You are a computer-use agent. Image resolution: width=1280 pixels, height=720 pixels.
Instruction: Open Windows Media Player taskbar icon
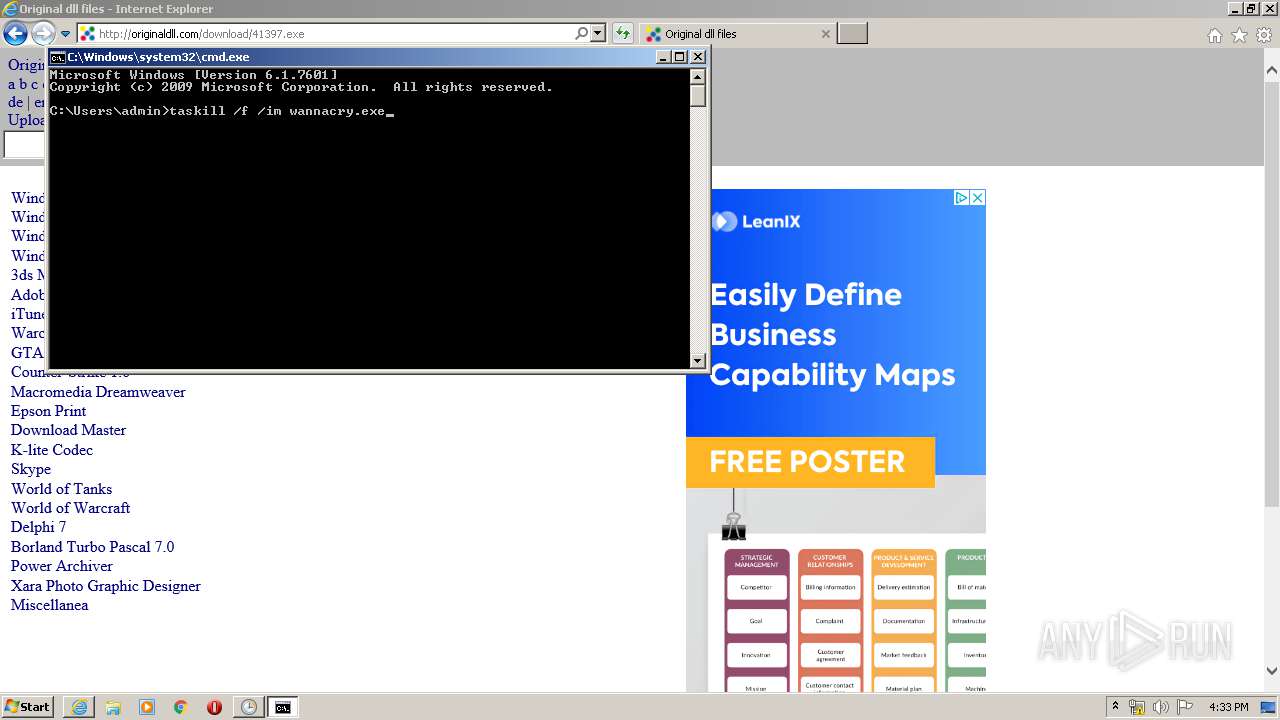pos(147,707)
